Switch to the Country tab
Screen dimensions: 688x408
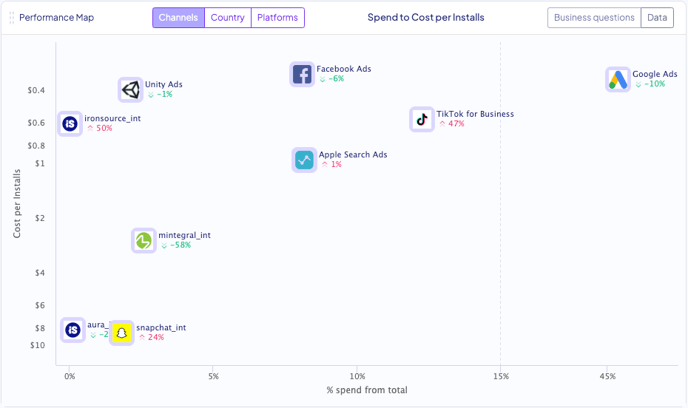[x=228, y=18]
